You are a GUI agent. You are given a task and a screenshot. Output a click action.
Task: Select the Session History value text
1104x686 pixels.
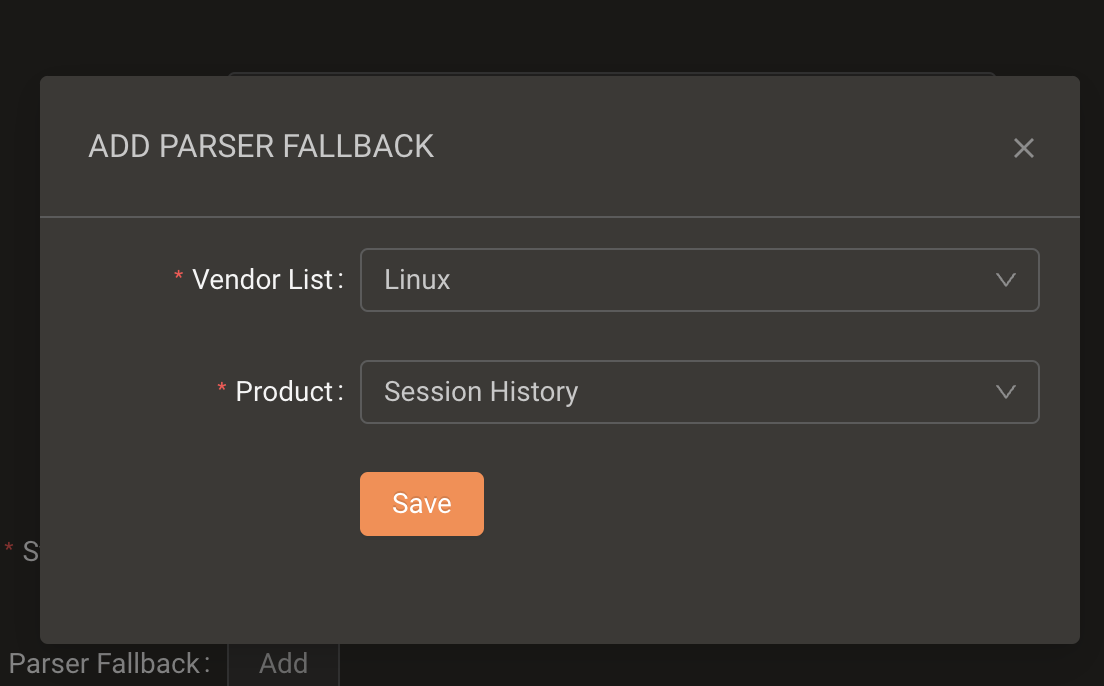[481, 392]
